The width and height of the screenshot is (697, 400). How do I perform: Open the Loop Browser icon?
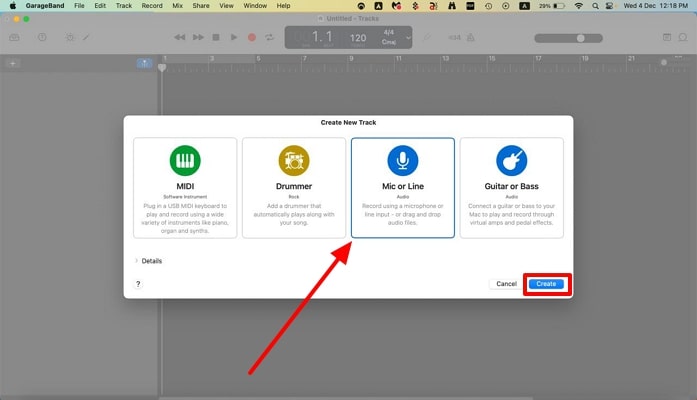point(683,37)
